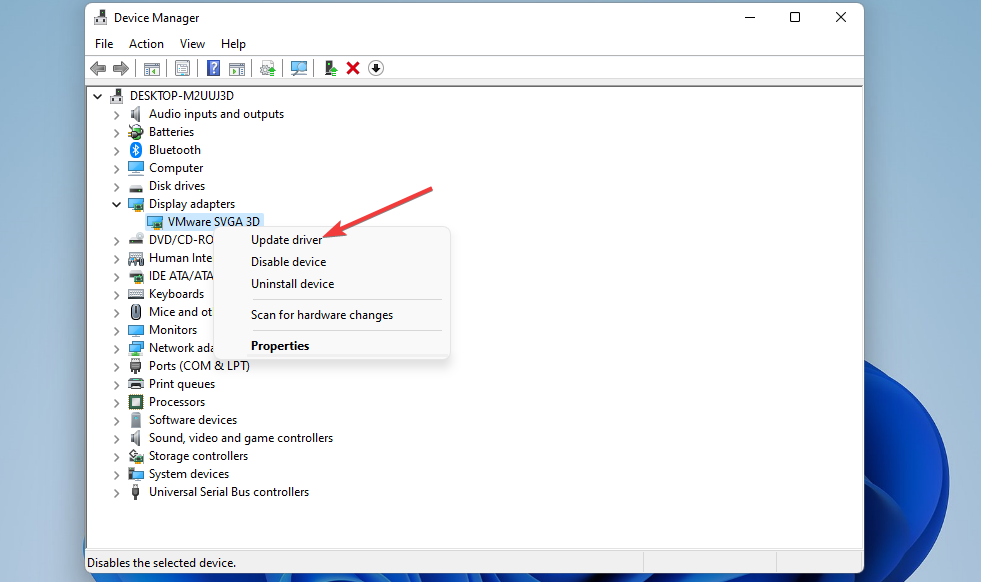Screen dimensions: 981x582
Task: Click the Scan for hardware changes toolbar icon
Action: pos(299,68)
